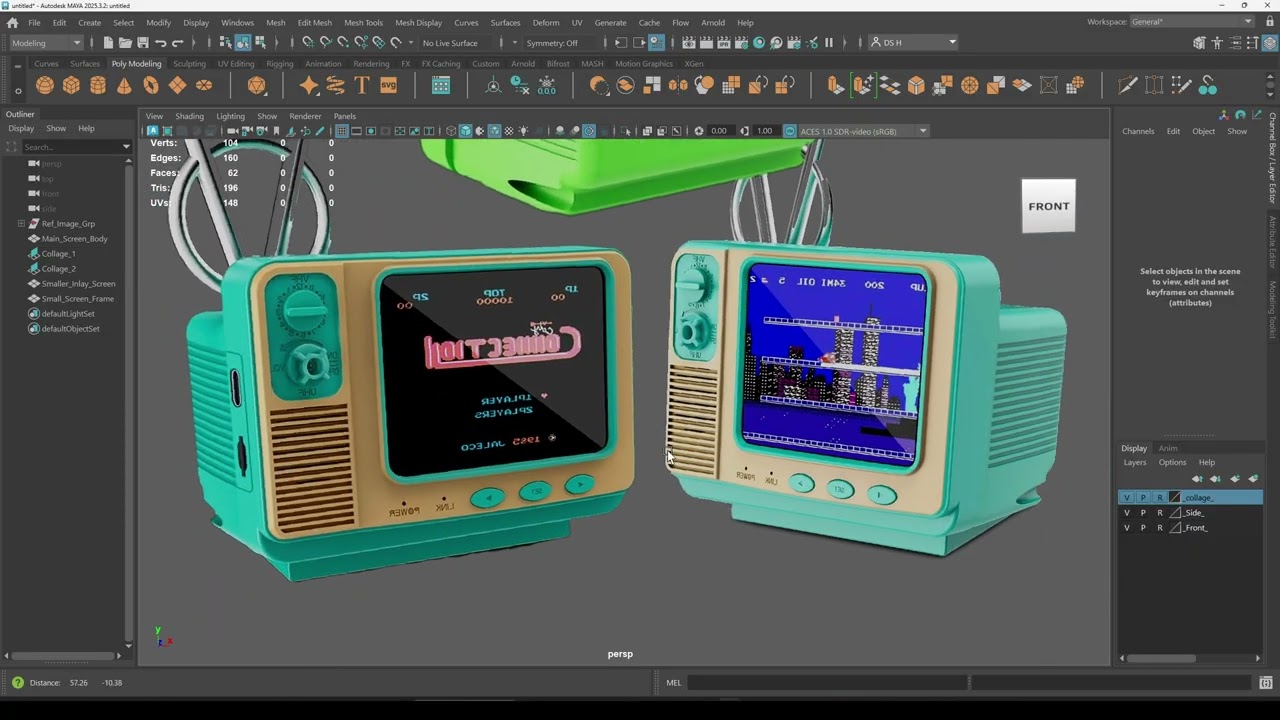Switch to the Anim layer tab

[1168, 448]
